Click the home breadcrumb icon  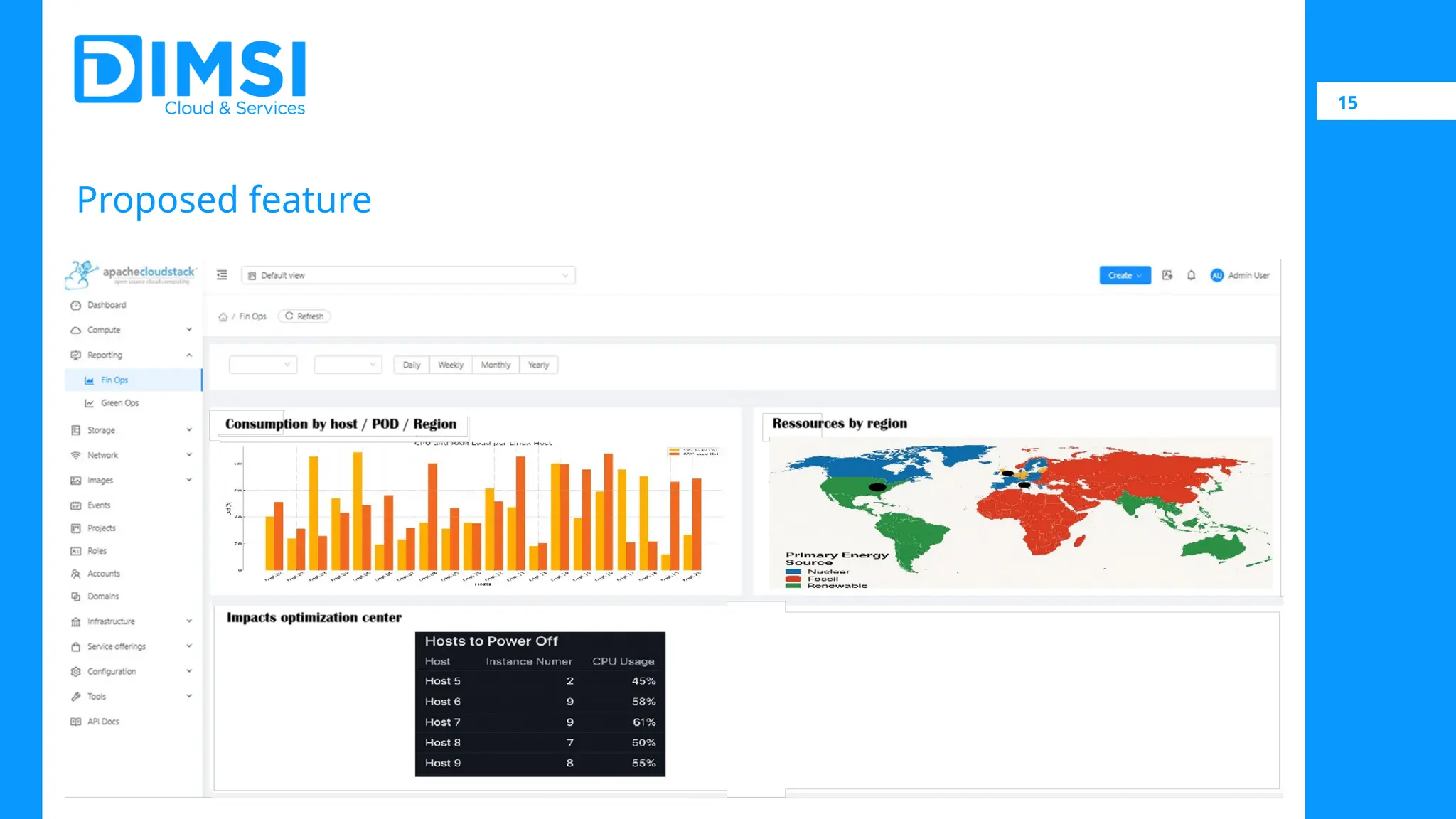click(223, 317)
